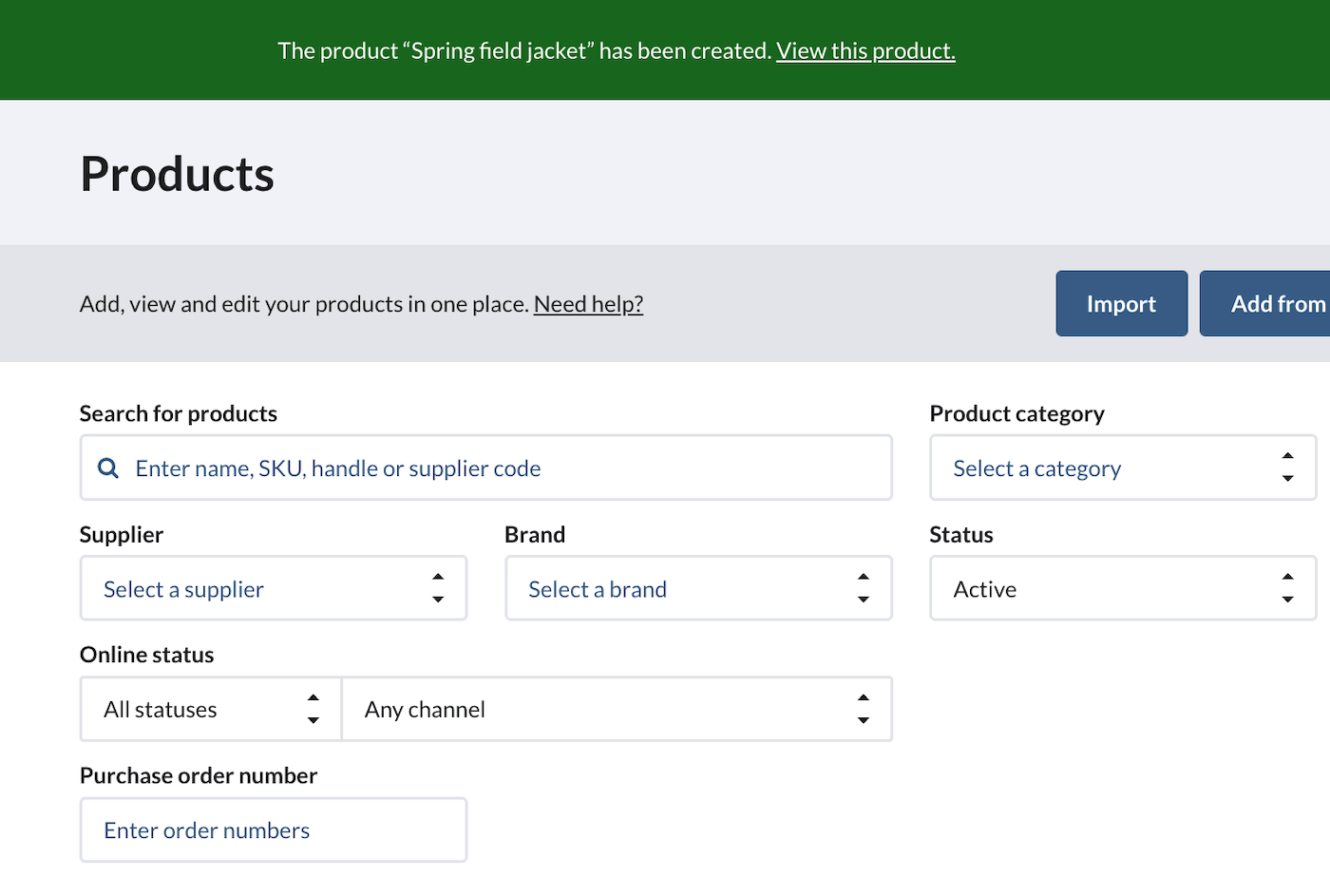Click the Purchase order number label
The height and width of the screenshot is (896, 1330).
pos(199,775)
